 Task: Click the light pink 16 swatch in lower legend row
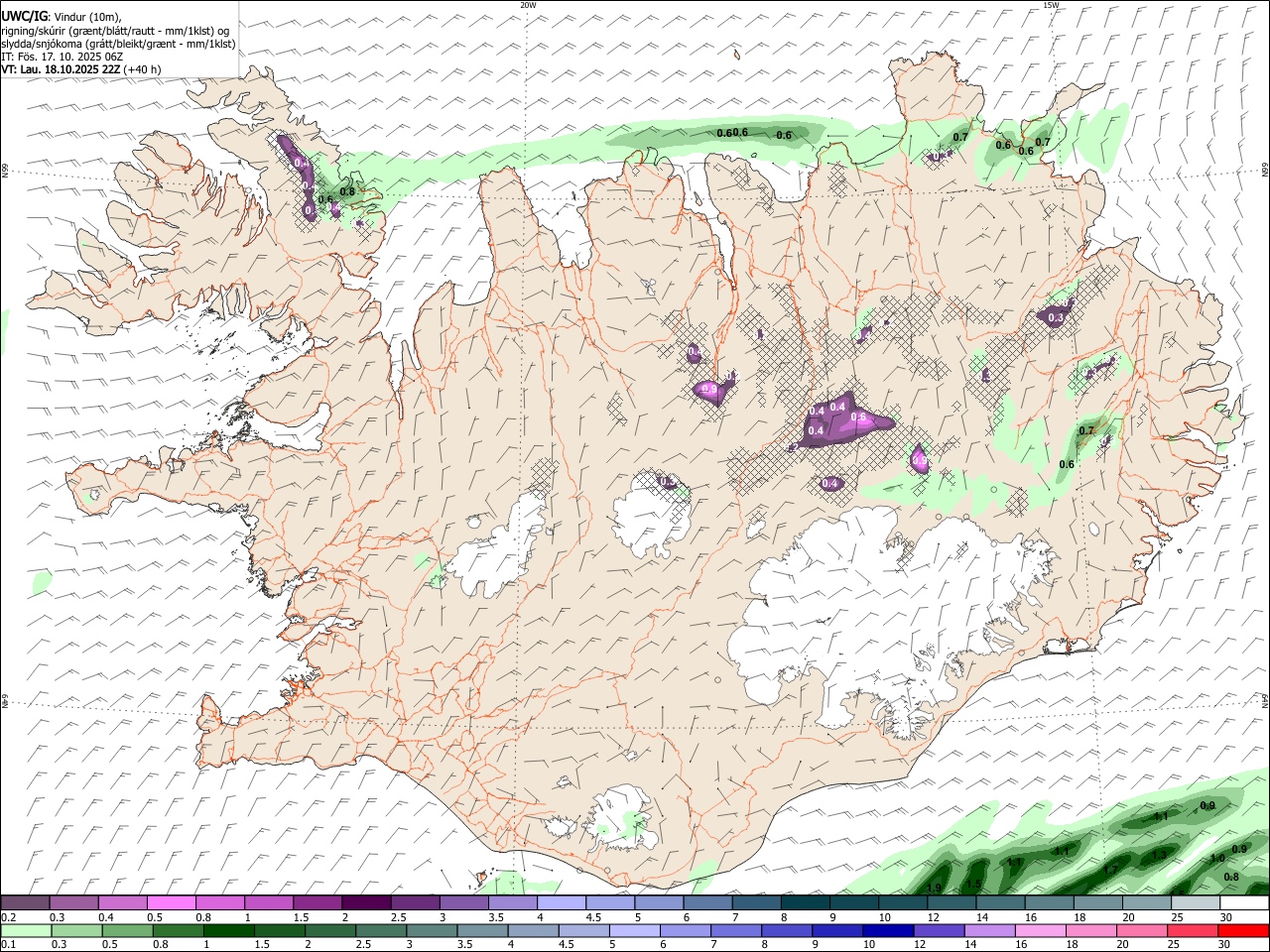click(1041, 930)
